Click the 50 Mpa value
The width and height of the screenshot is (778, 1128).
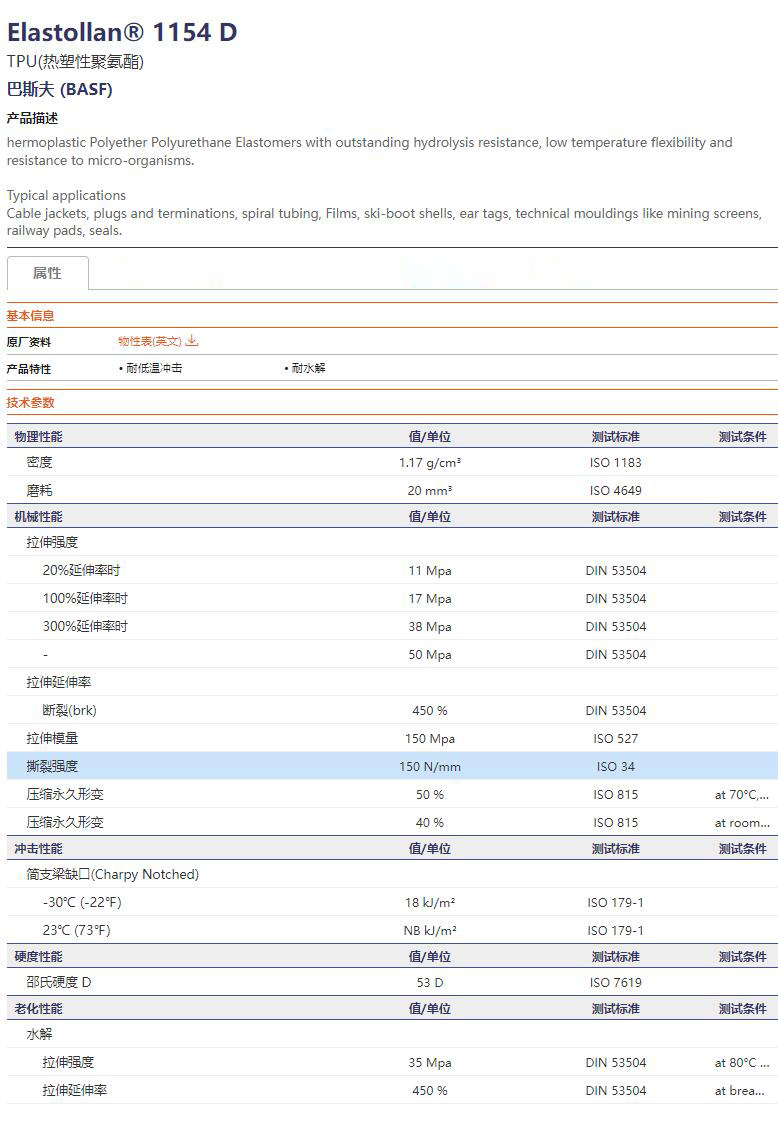click(x=430, y=655)
